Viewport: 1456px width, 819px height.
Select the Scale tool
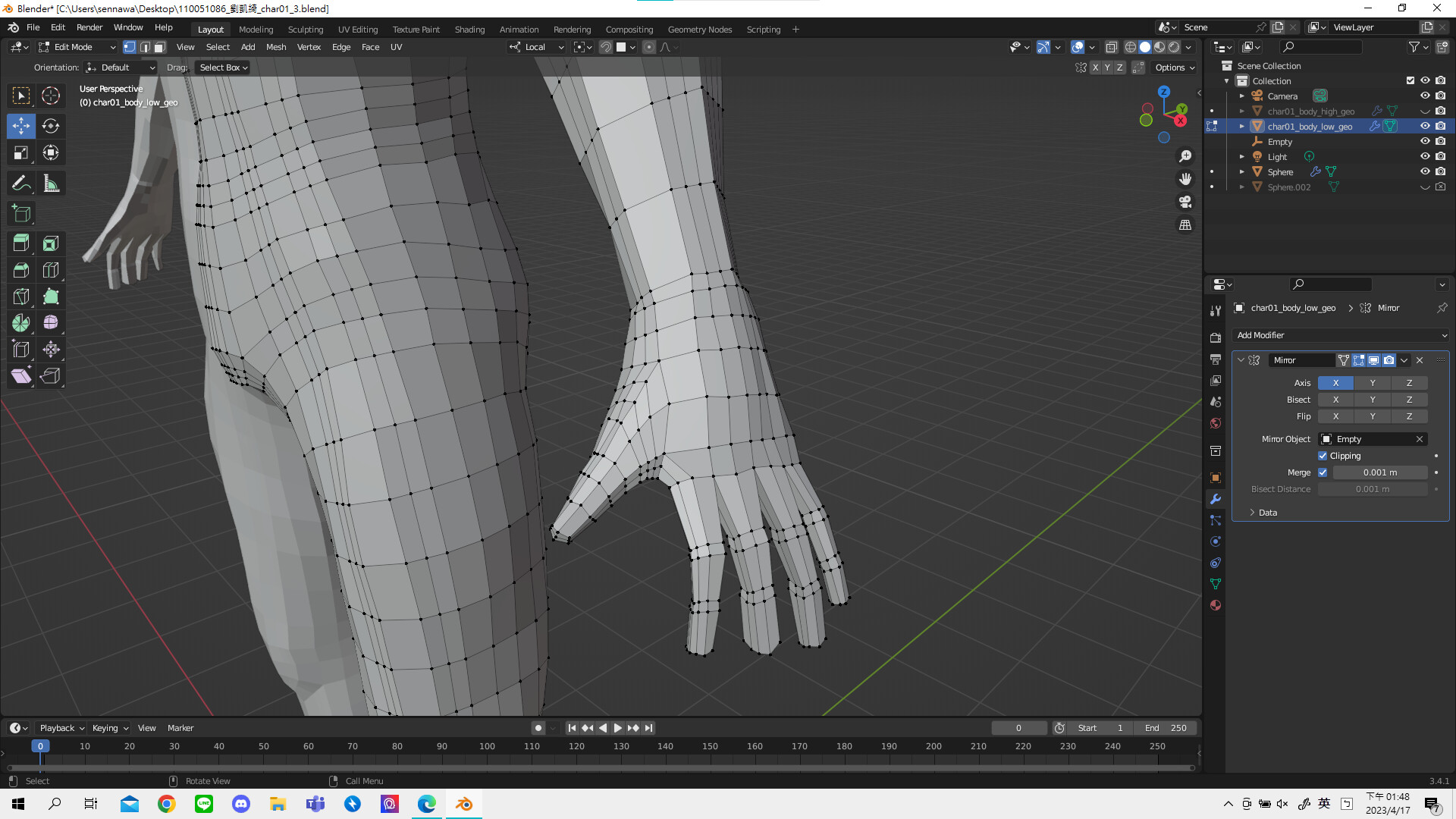(21, 152)
